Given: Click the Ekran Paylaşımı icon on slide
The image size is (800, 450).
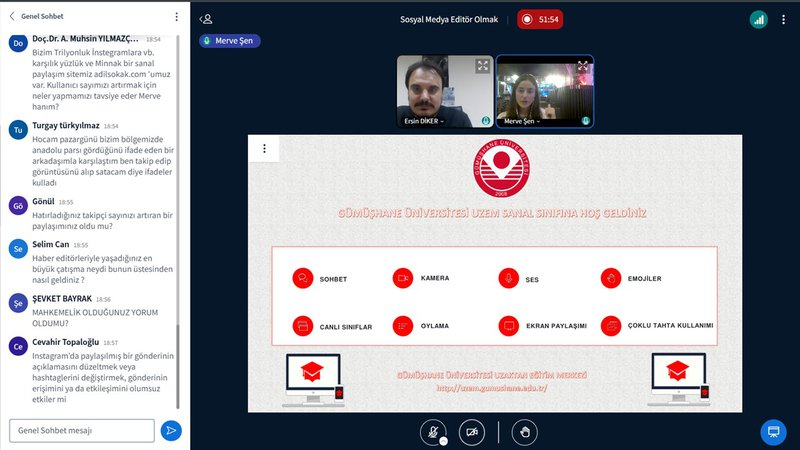Looking at the screenshot, I should (x=509, y=326).
